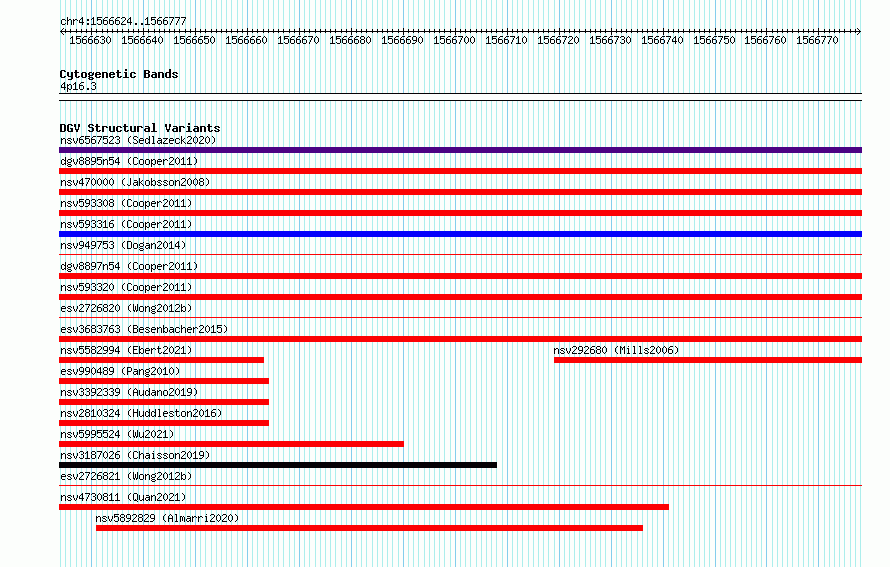Open nsv470000 (Jakobsson2008) label
This screenshot has width=890, height=567.
point(135,182)
